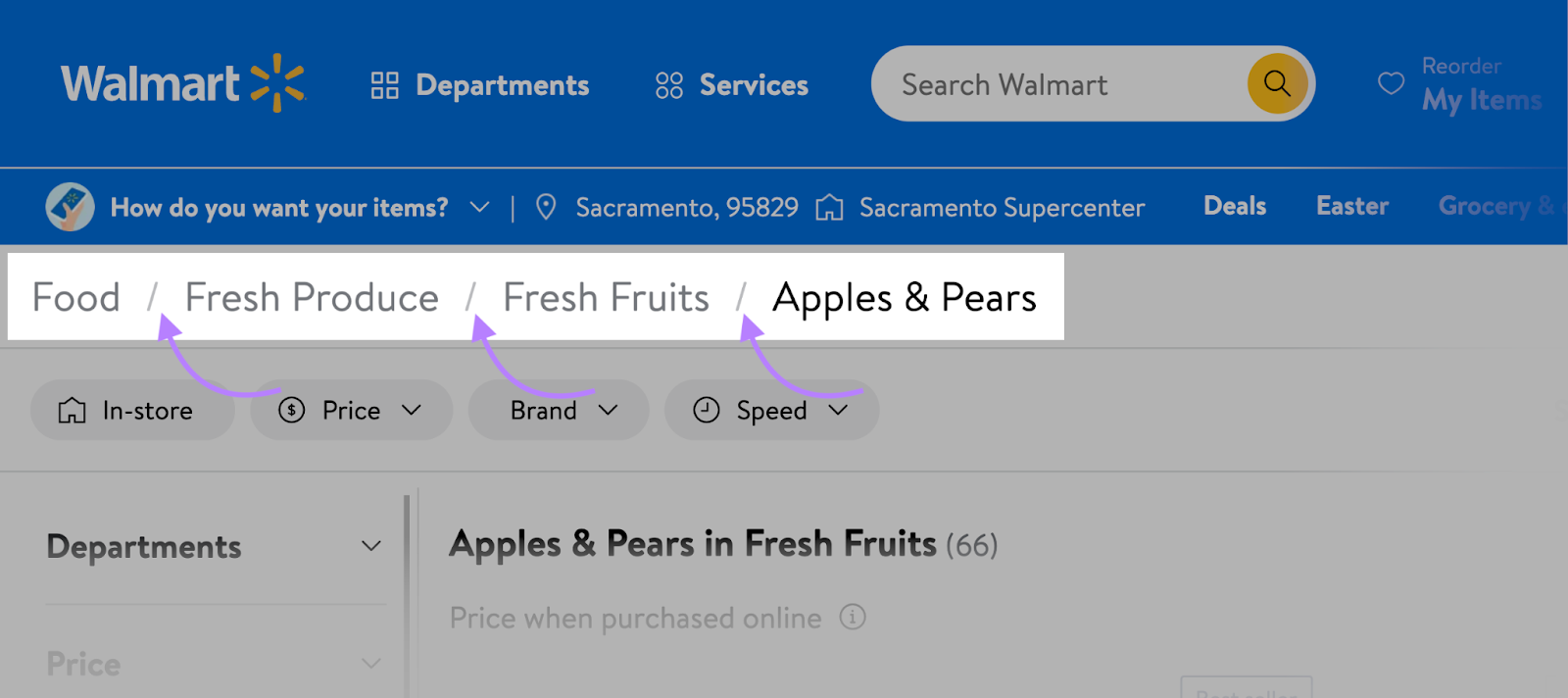Expand the Price section in the sidebar

[x=370, y=664]
